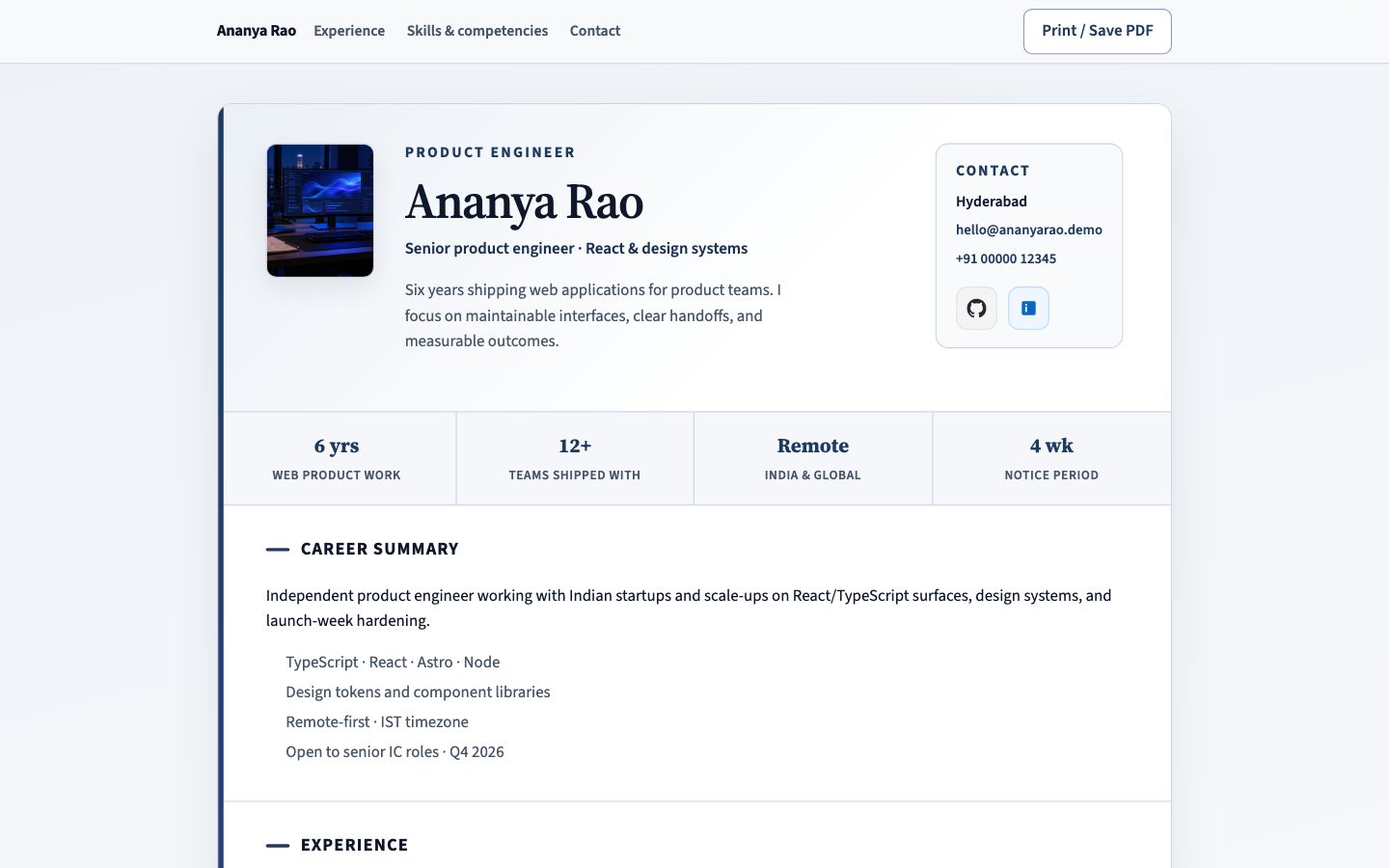Click the 12+ teams shipped with stat
The height and width of the screenshot is (868, 1389).
tap(575, 458)
